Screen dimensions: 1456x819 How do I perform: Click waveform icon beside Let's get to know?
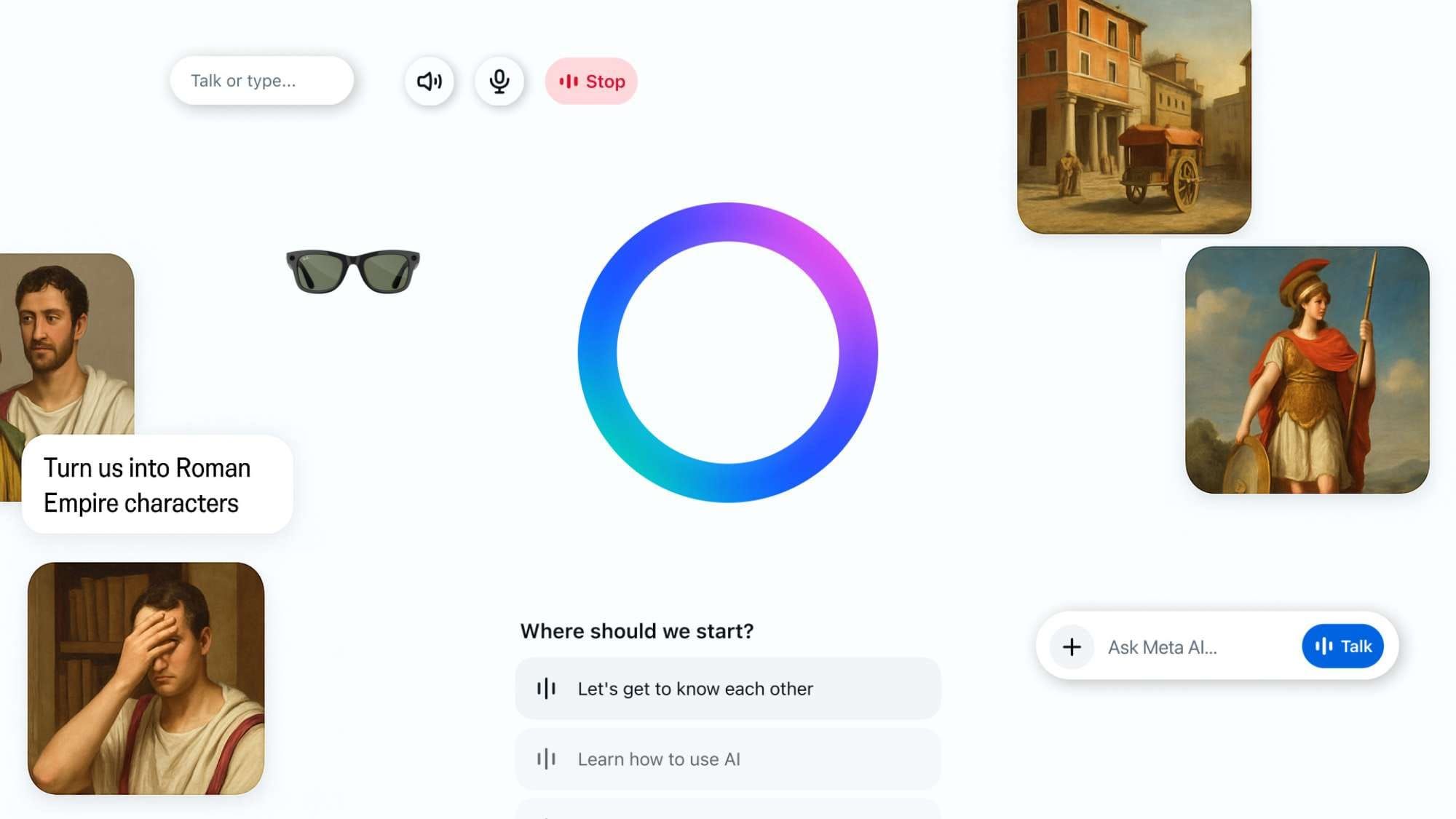click(x=546, y=689)
